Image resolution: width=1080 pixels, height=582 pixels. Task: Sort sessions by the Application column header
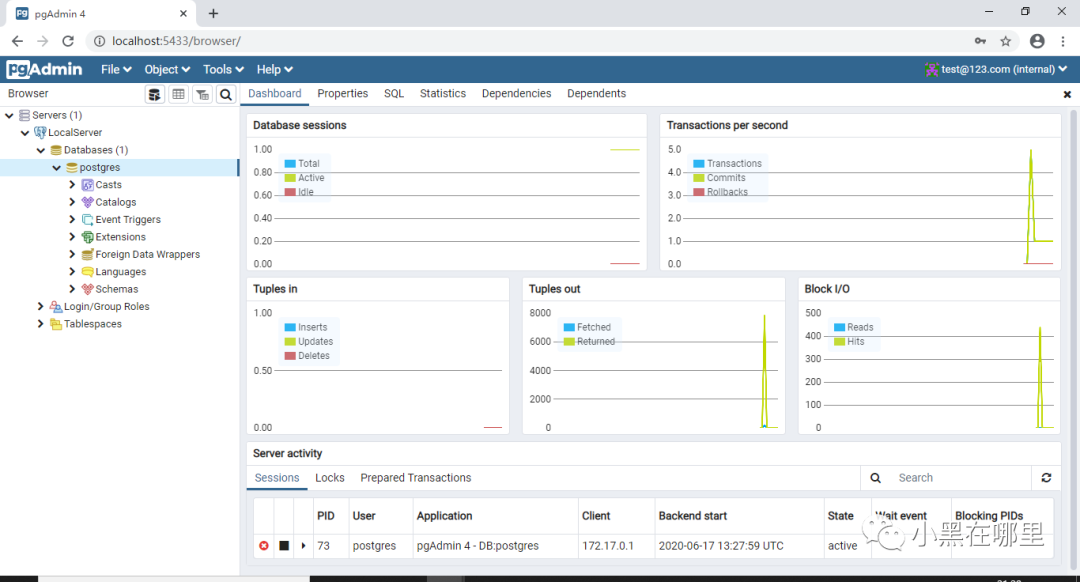click(445, 516)
